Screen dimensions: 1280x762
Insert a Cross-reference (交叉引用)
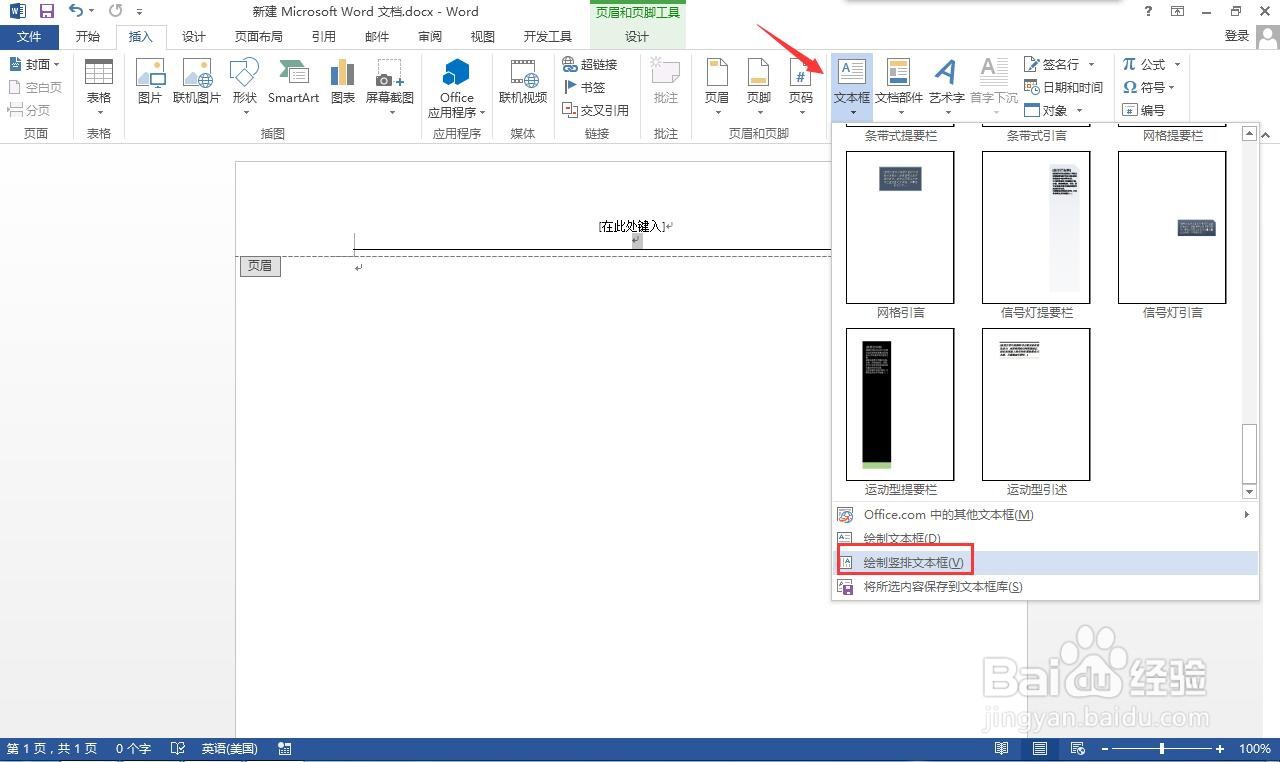point(596,110)
